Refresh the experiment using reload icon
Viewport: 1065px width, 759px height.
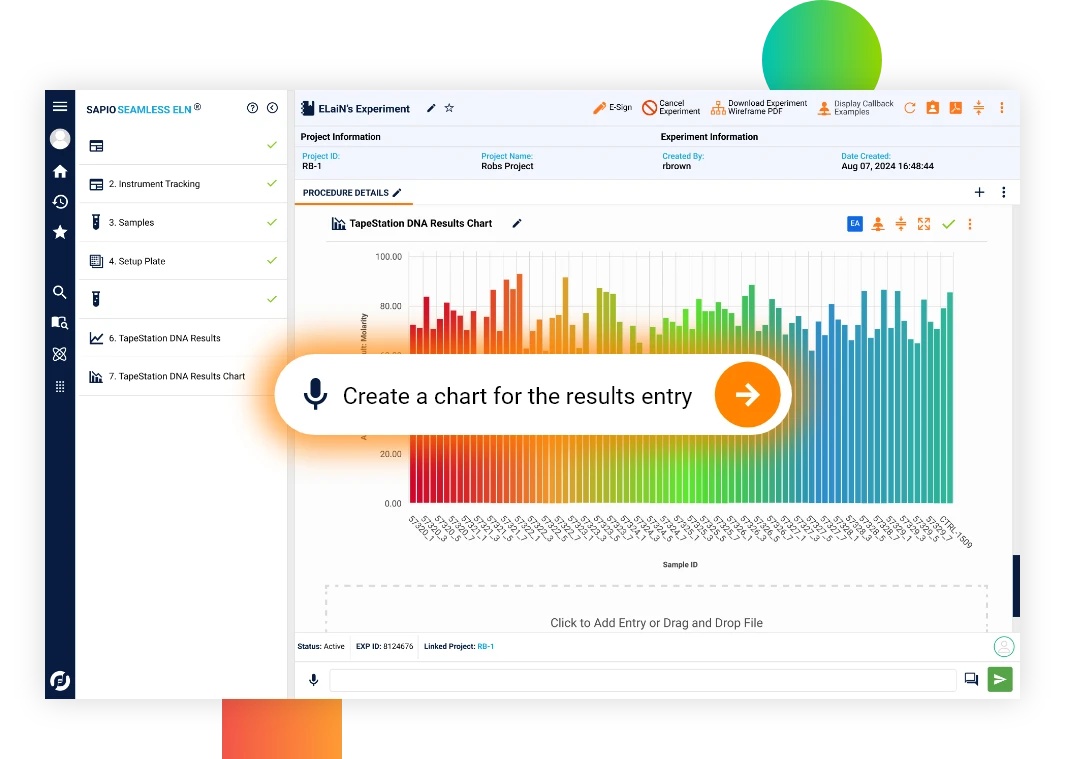pyautogui.click(x=910, y=108)
